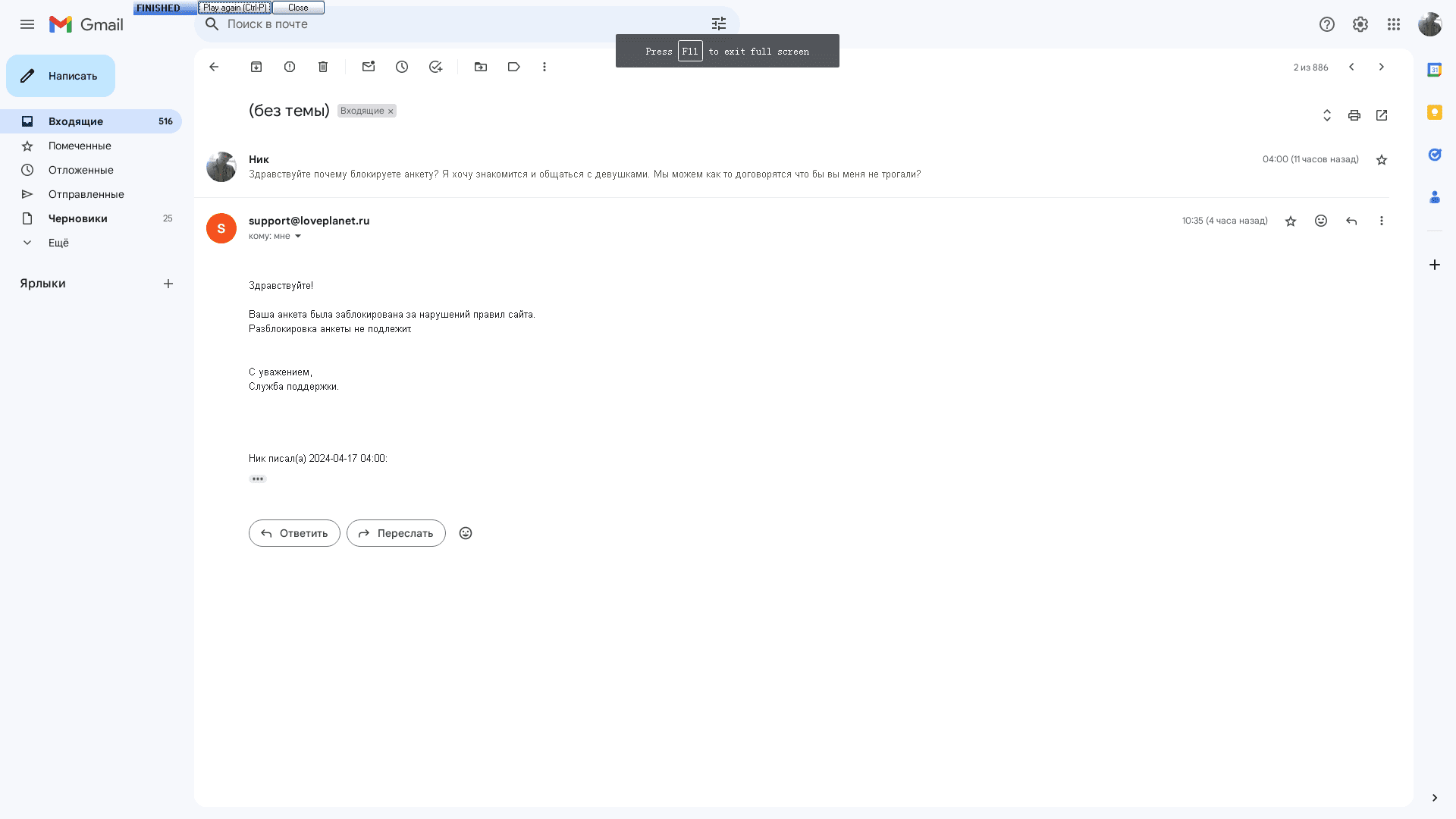The image size is (1456, 819).
Task: Click the star toggle on support email
Action: [1291, 220]
